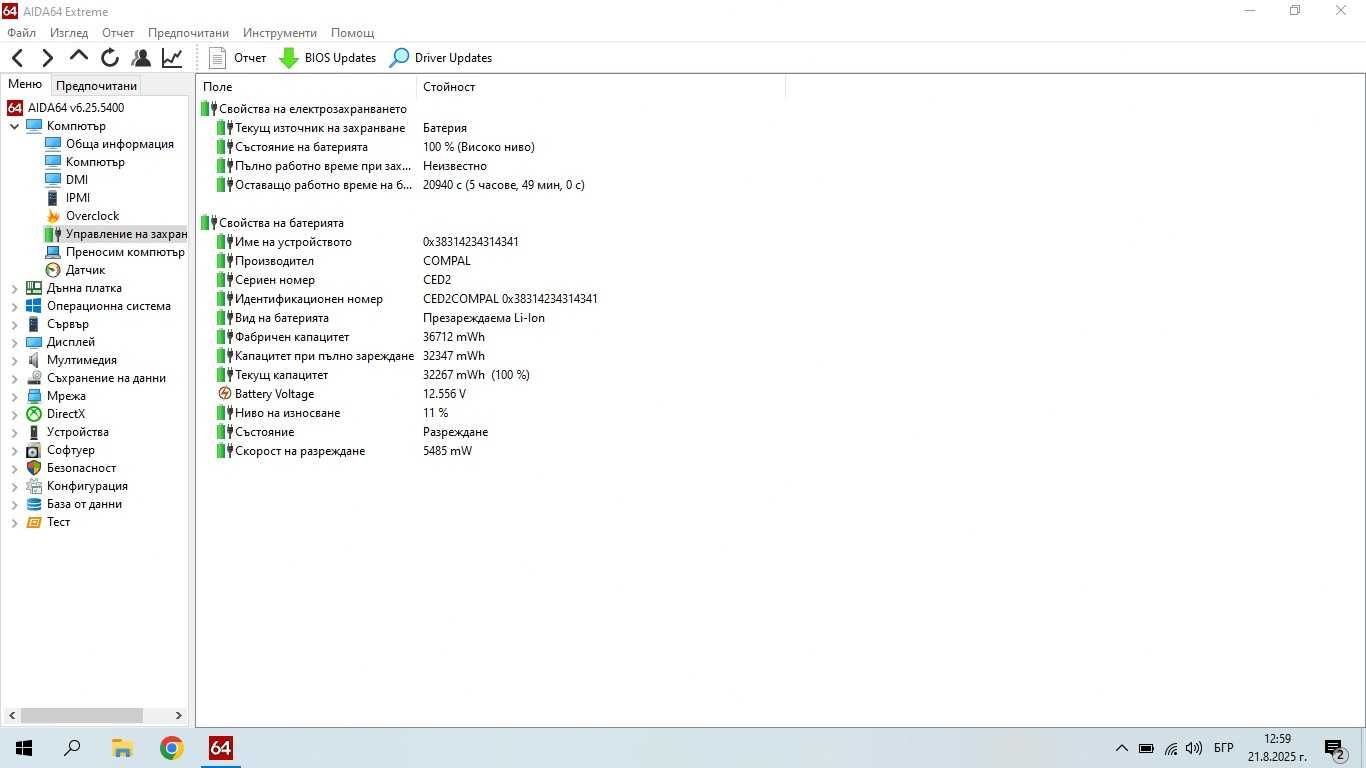Select the Свойства на батерията group row
1366x768 pixels.
click(272, 223)
